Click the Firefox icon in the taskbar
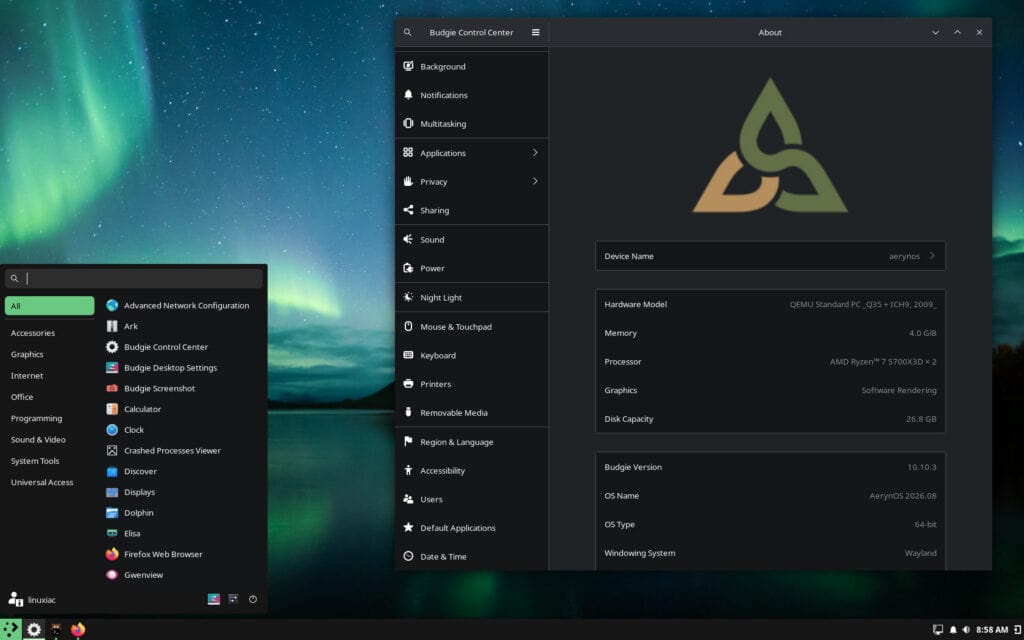Image resolution: width=1024 pixels, height=640 pixels. 78,630
